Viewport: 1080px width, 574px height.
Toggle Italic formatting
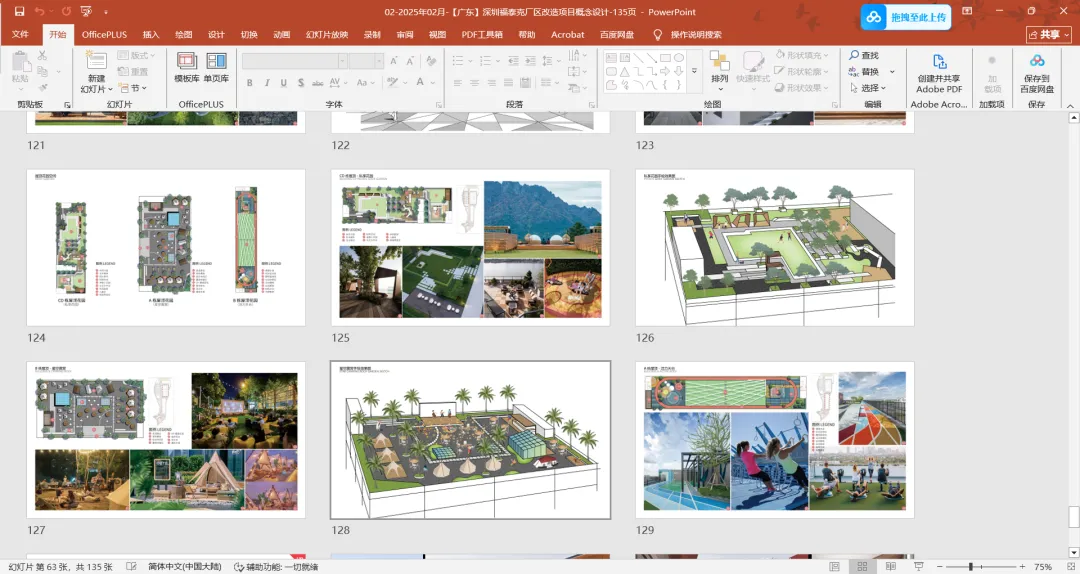[267, 83]
